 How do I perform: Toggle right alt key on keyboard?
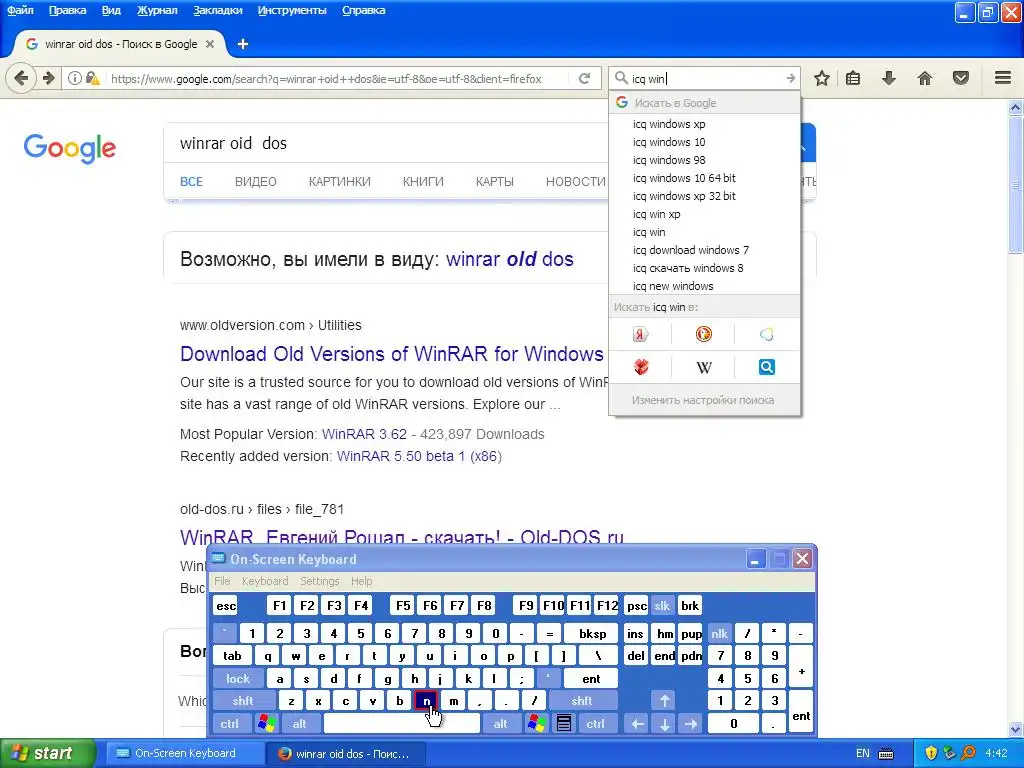tap(501, 724)
